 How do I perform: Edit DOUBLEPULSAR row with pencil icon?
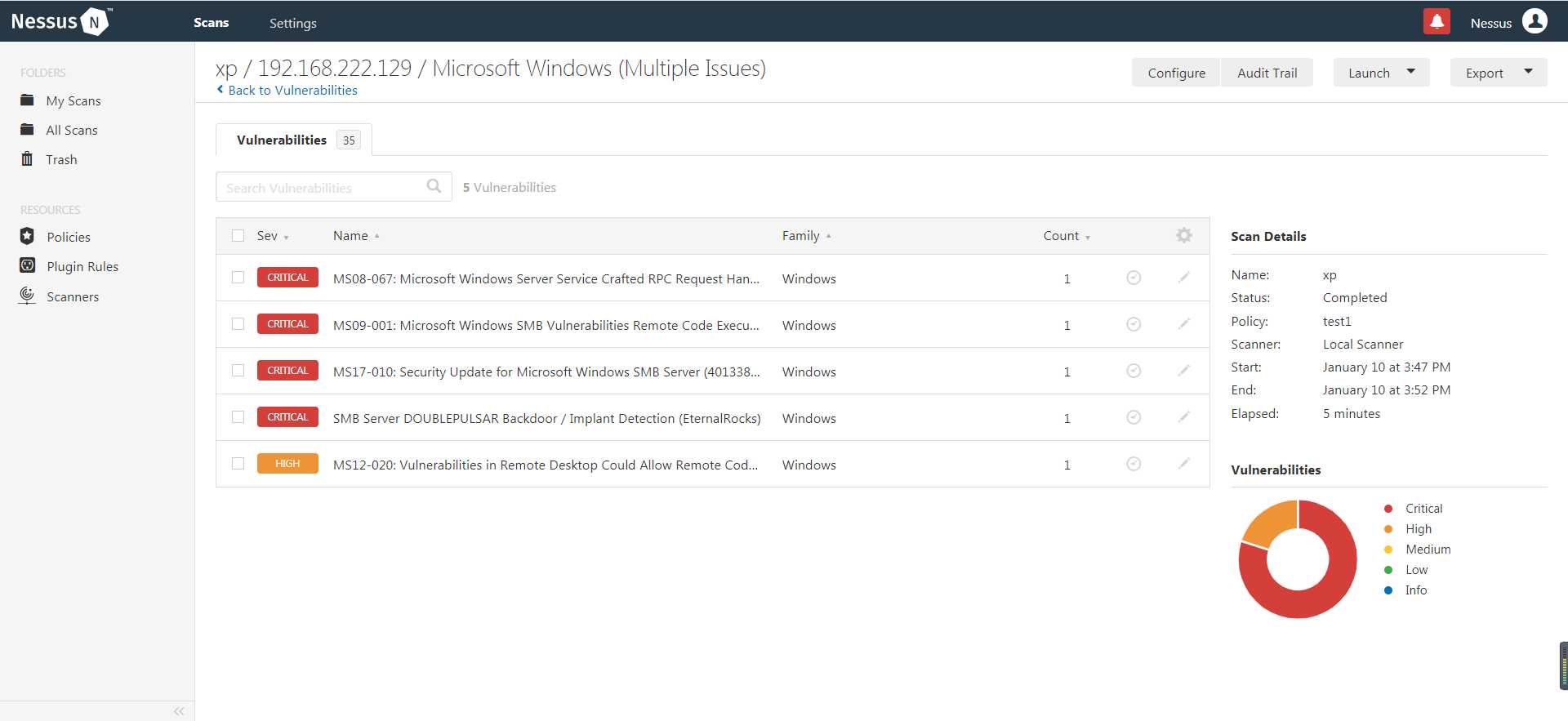pos(1184,416)
